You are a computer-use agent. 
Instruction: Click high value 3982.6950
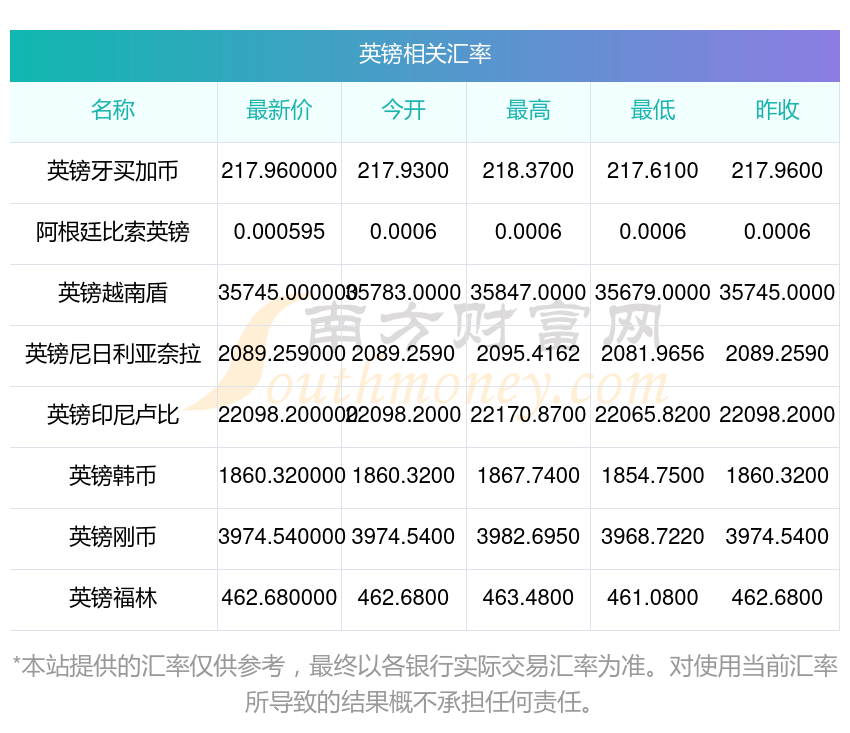pos(528,537)
